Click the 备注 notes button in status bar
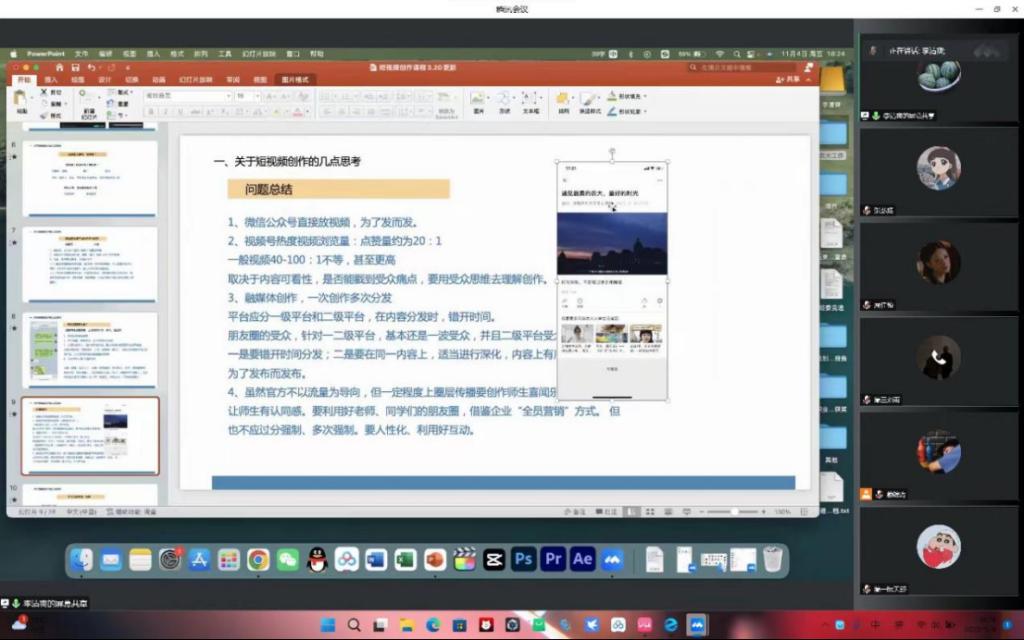Image resolution: width=1024 pixels, height=640 pixels. coord(576,511)
